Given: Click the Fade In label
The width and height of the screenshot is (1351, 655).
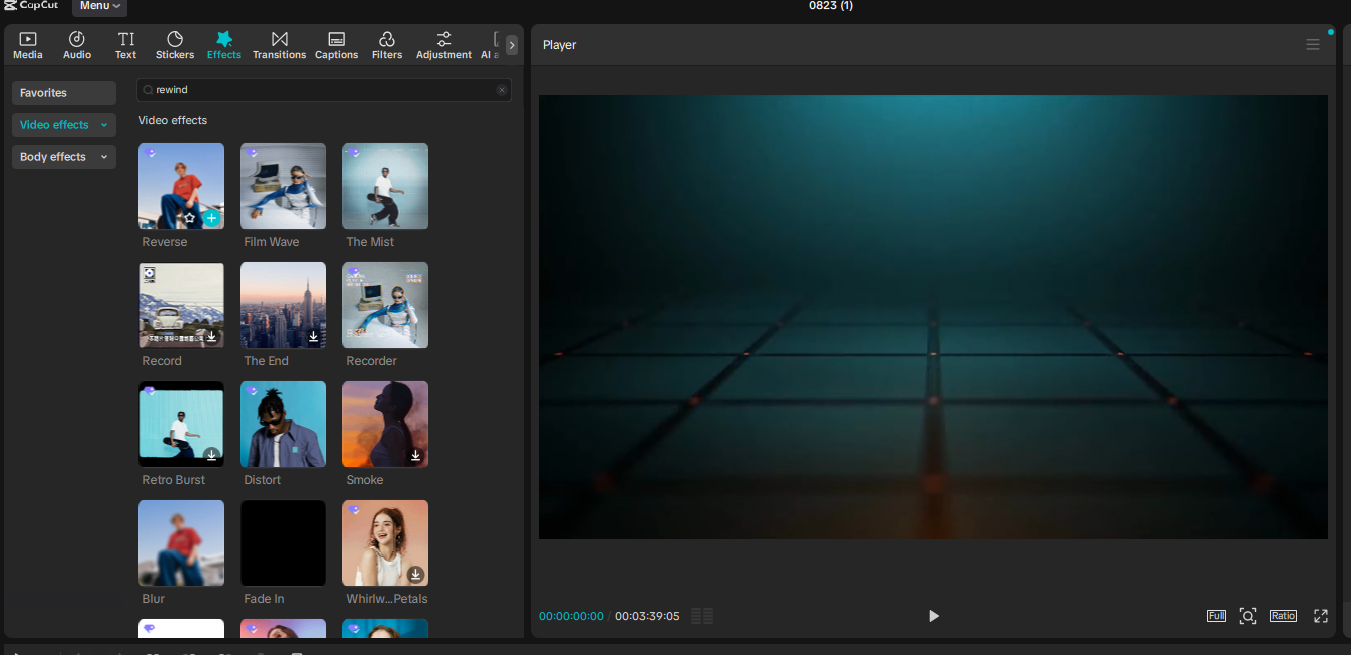Looking at the screenshot, I should [x=265, y=599].
